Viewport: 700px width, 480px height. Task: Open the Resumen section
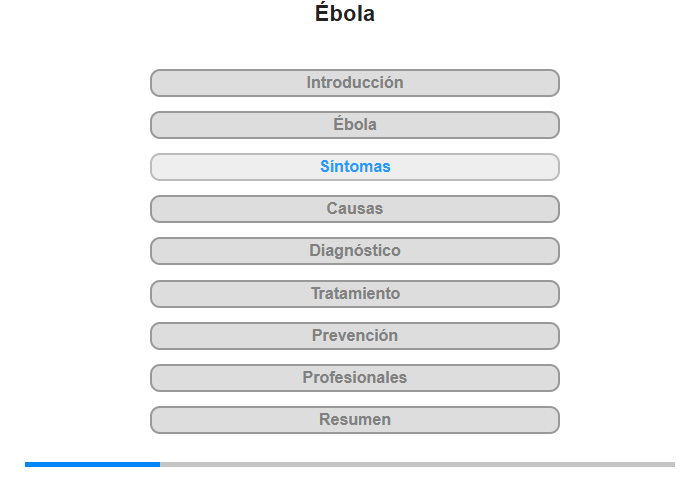click(354, 420)
